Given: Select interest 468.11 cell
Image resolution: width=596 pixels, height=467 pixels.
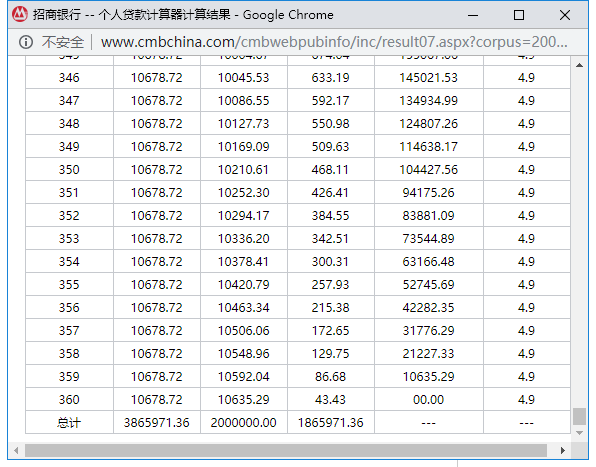Looking at the screenshot, I should click(x=330, y=169).
